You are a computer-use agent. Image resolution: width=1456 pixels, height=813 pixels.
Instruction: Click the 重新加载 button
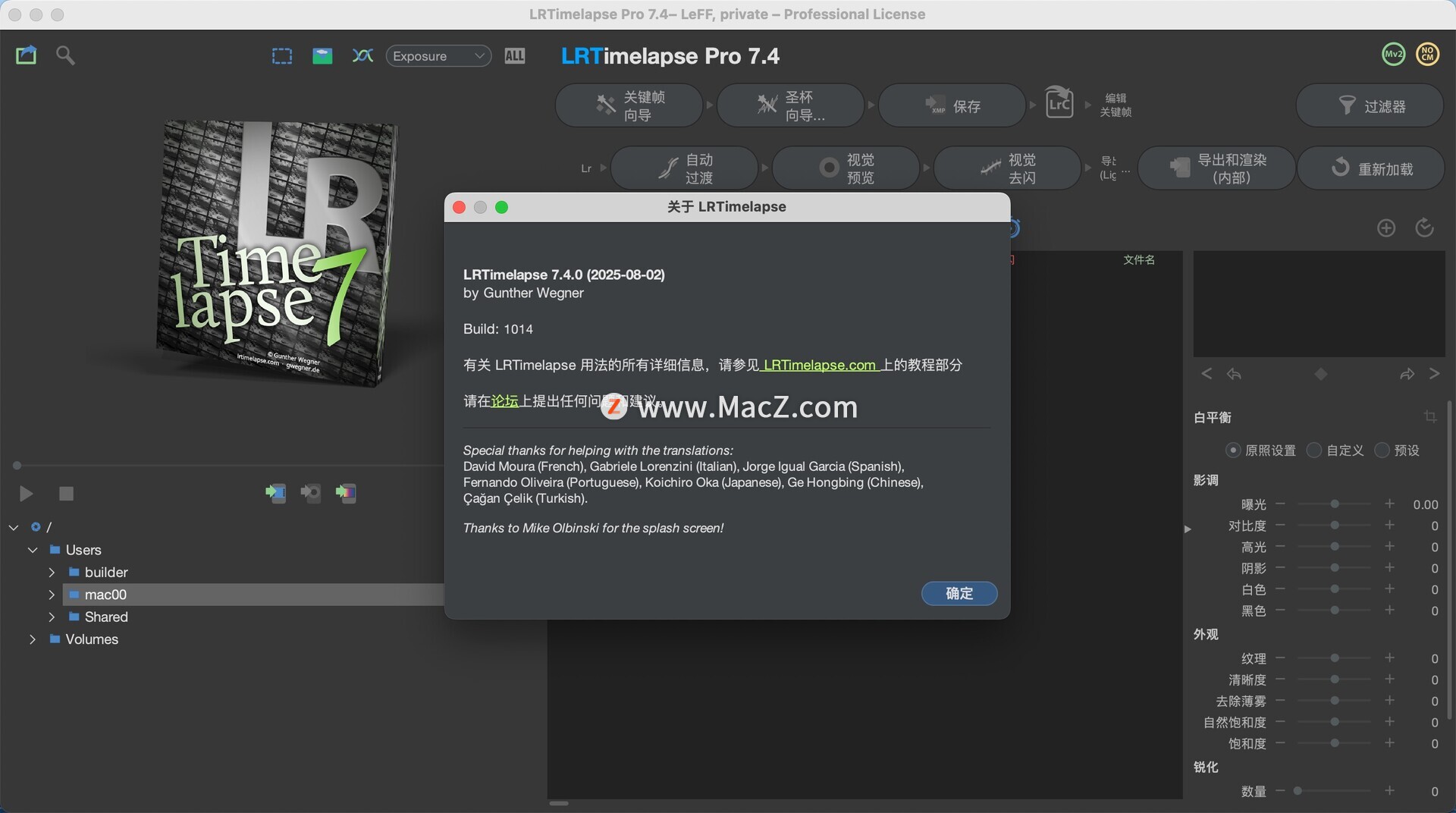point(1371,168)
